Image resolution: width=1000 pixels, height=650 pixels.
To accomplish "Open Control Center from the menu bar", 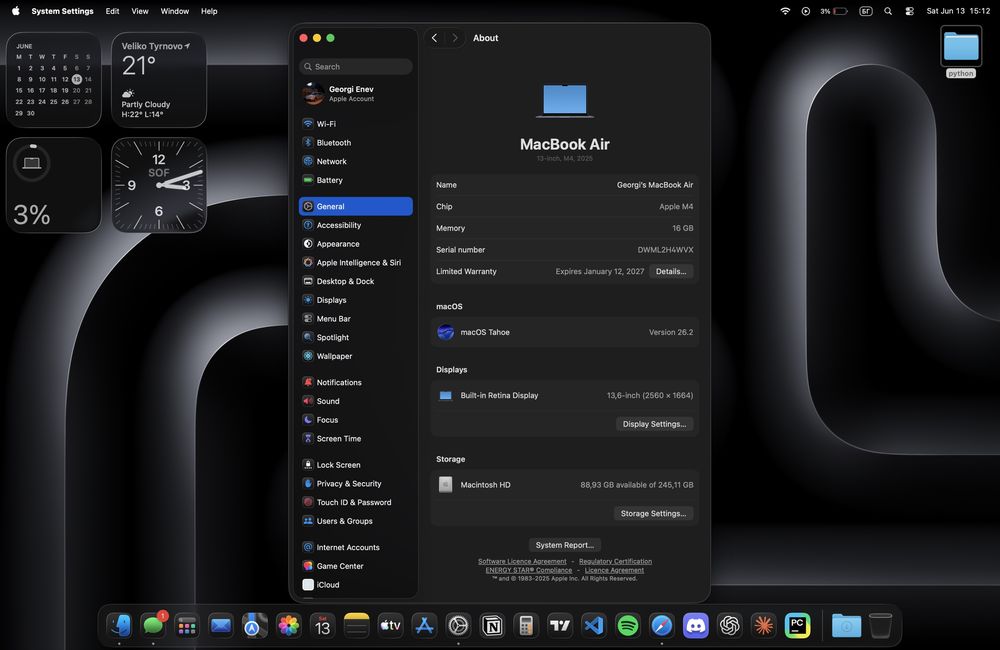I will (909, 11).
